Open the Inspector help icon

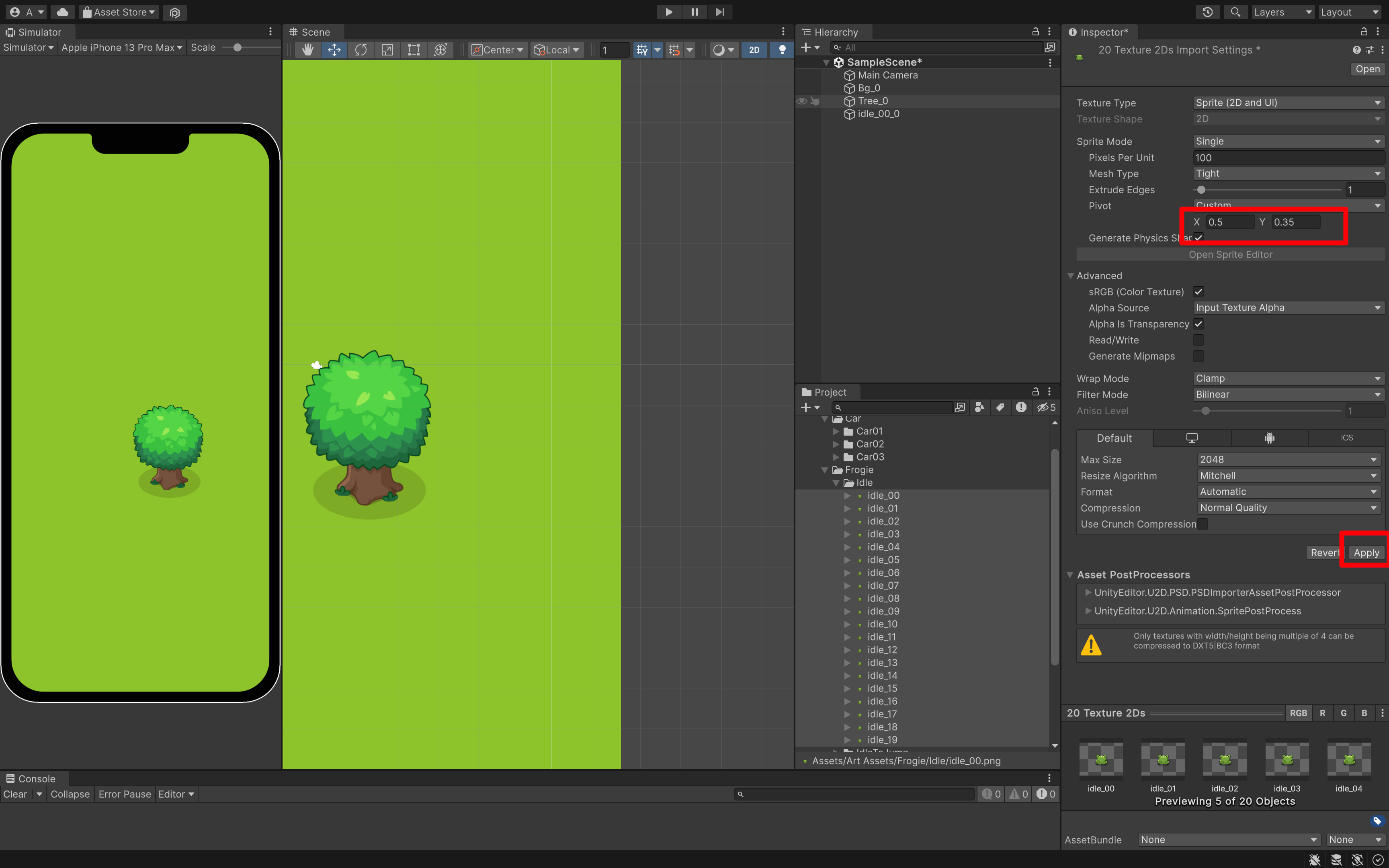1356,50
